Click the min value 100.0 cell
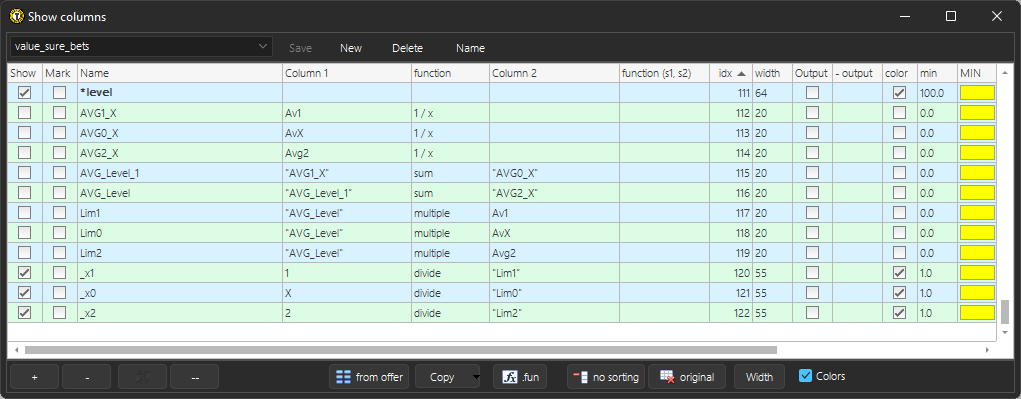The image size is (1021, 399). coord(938,92)
